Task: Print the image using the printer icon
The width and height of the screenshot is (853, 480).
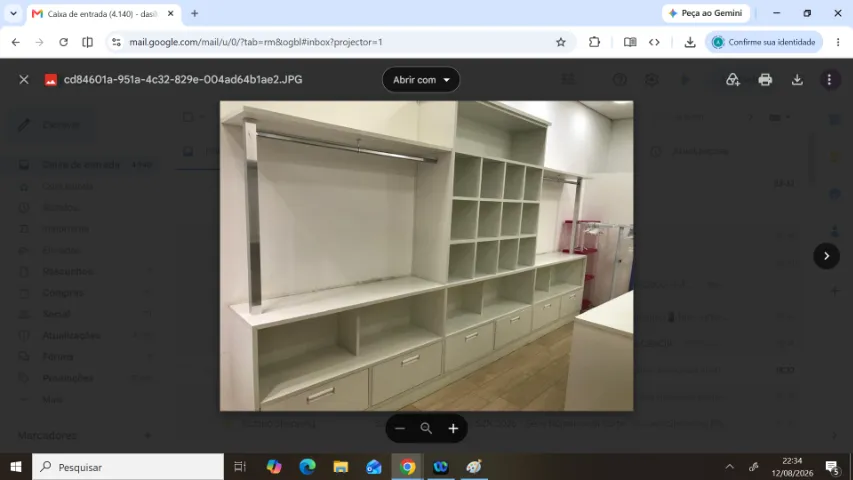Action: [x=765, y=79]
